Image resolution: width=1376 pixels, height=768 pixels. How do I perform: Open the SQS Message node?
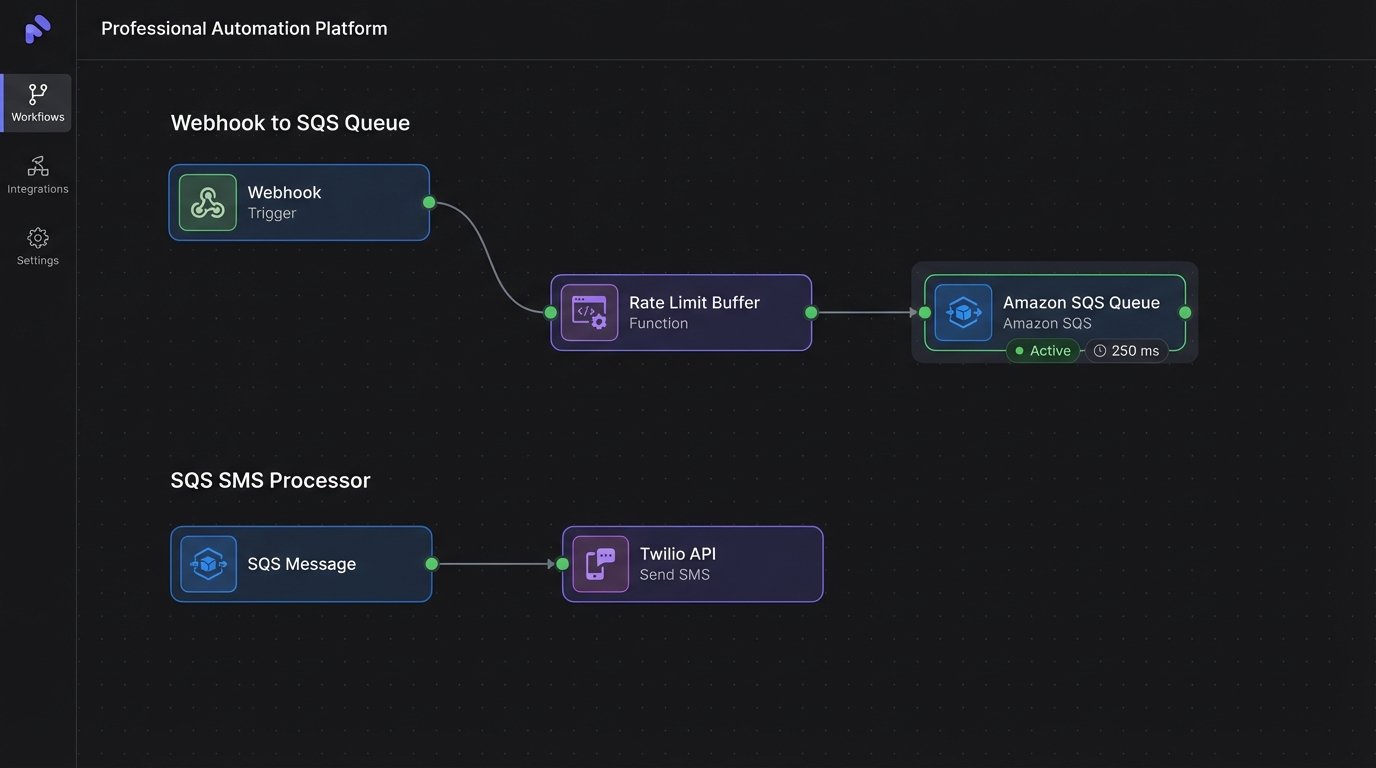[x=301, y=563]
